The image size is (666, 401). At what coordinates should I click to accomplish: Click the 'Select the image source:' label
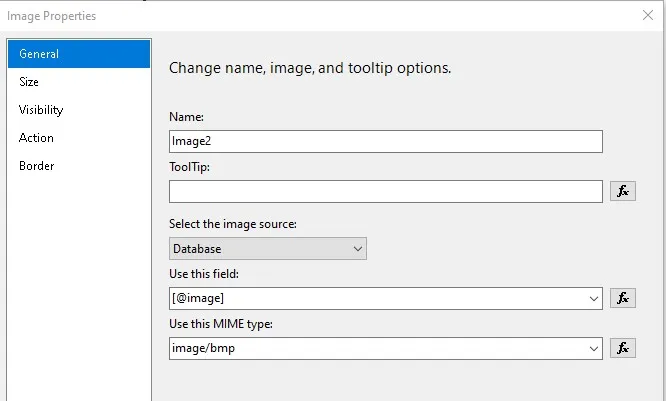click(235, 222)
